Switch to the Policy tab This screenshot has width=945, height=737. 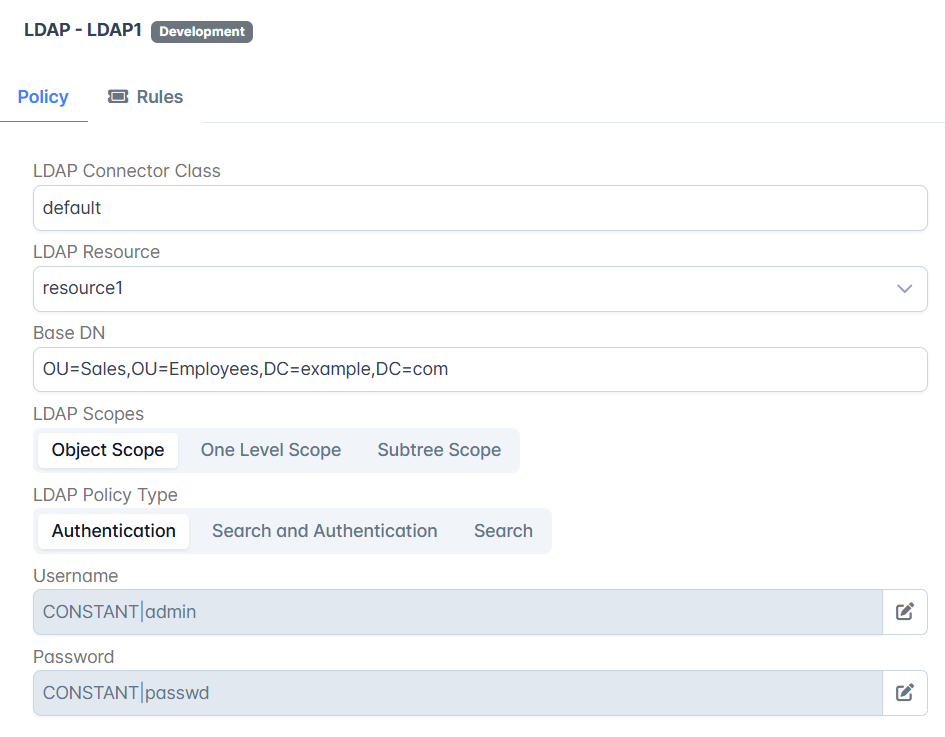click(x=43, y=96)
